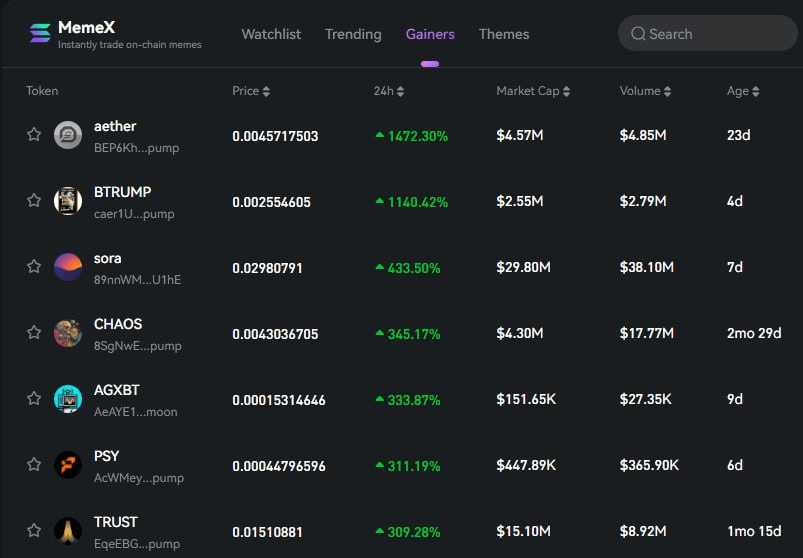Focus the Search input field
Viewport: 803px width, 558px height.
coord(708,33)
